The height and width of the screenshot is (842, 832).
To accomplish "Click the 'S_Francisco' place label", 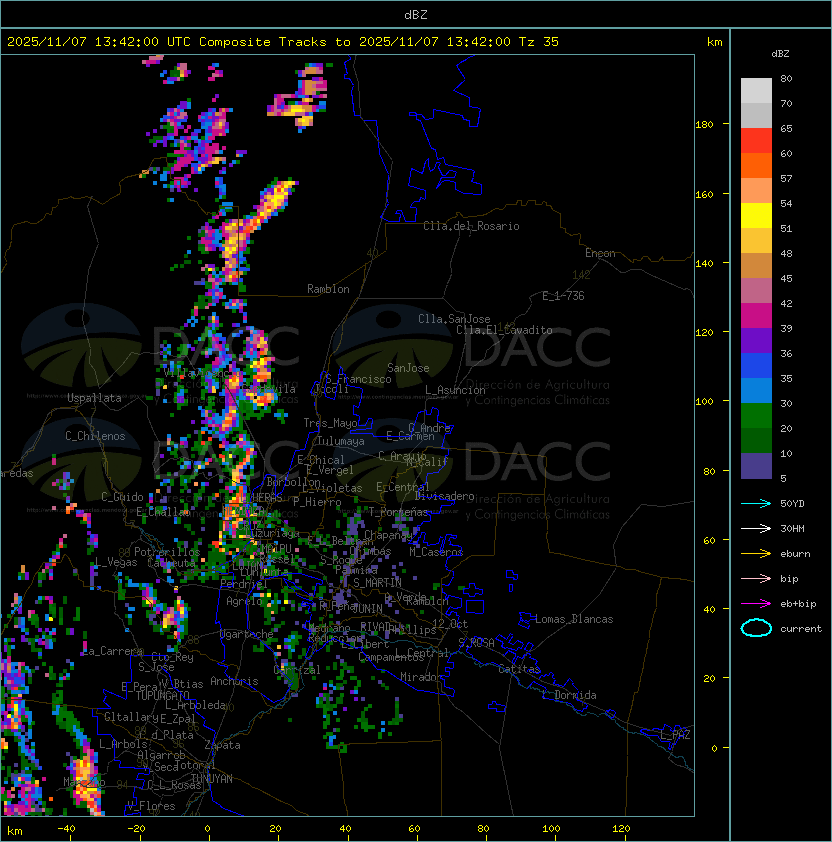I will pos(358,379).
